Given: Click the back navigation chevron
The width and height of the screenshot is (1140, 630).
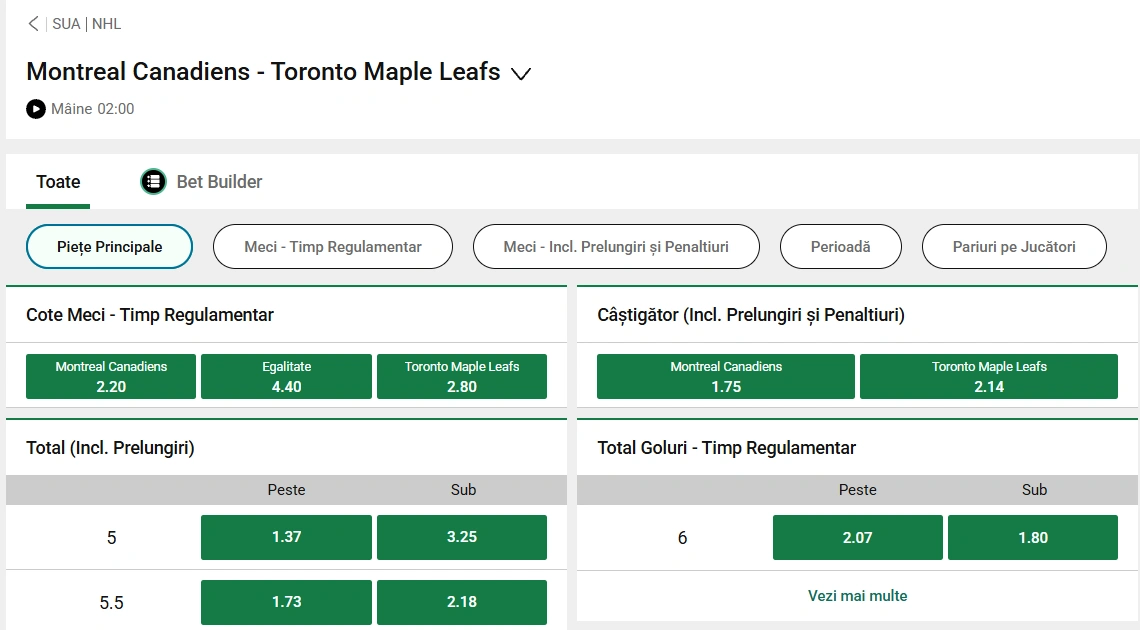Looking at the screenshot, I should [x=32, y=23].
